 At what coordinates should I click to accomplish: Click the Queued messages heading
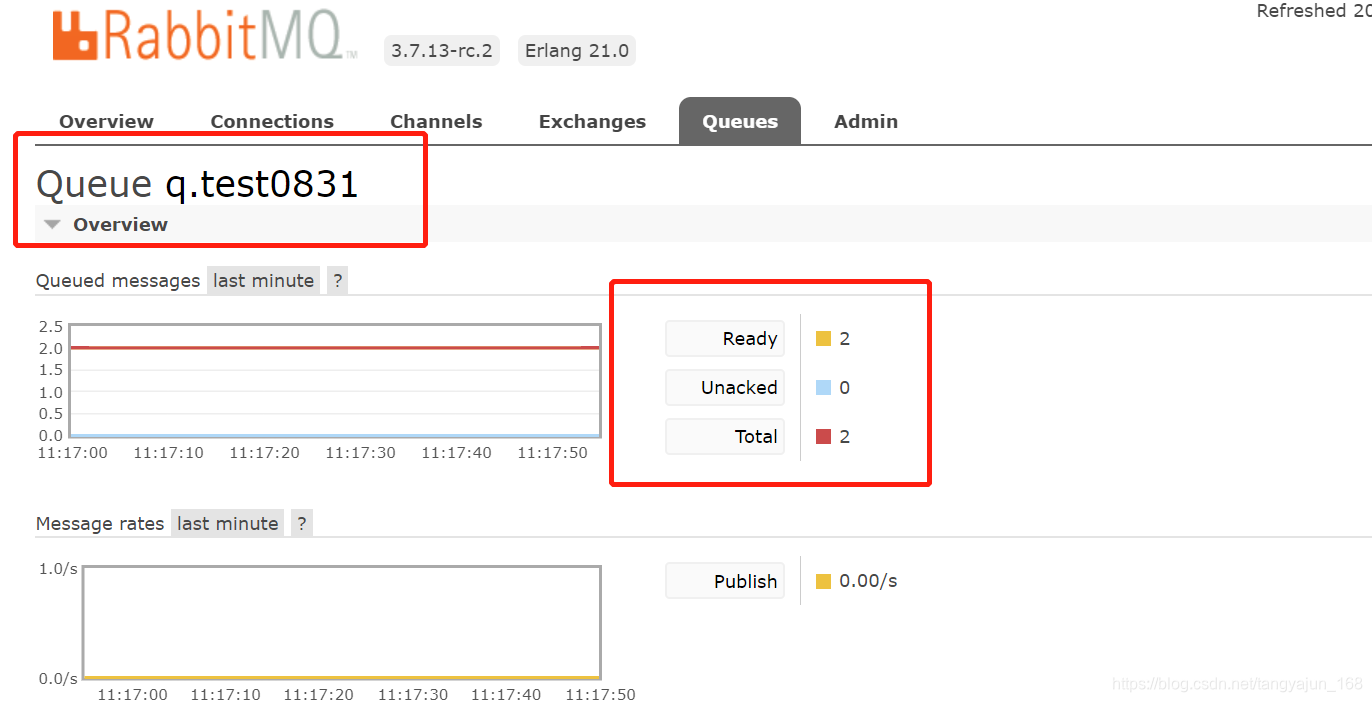(118, 281)
